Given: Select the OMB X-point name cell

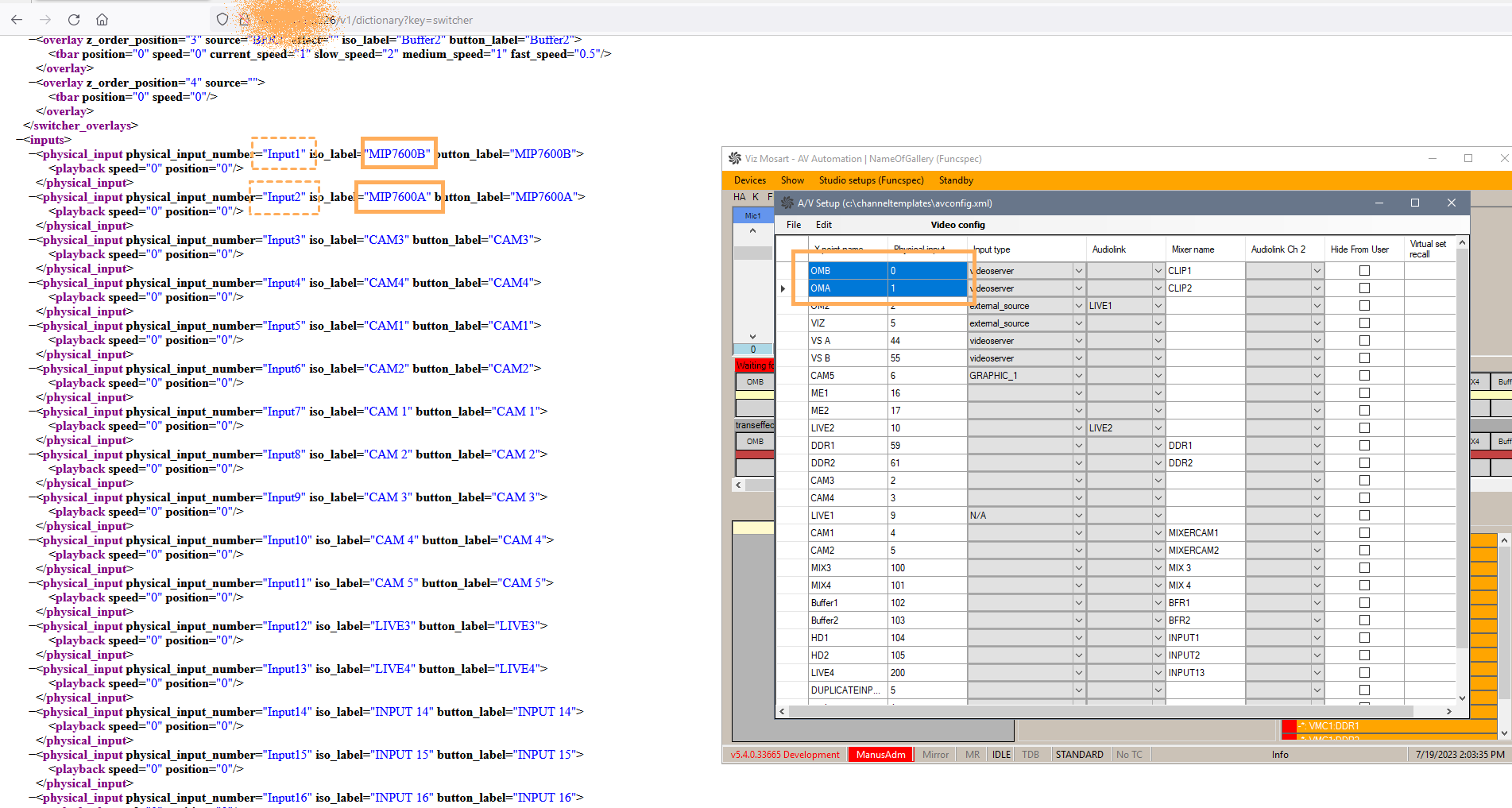Looking at the screenshot, I should click(x=848, y=271).
